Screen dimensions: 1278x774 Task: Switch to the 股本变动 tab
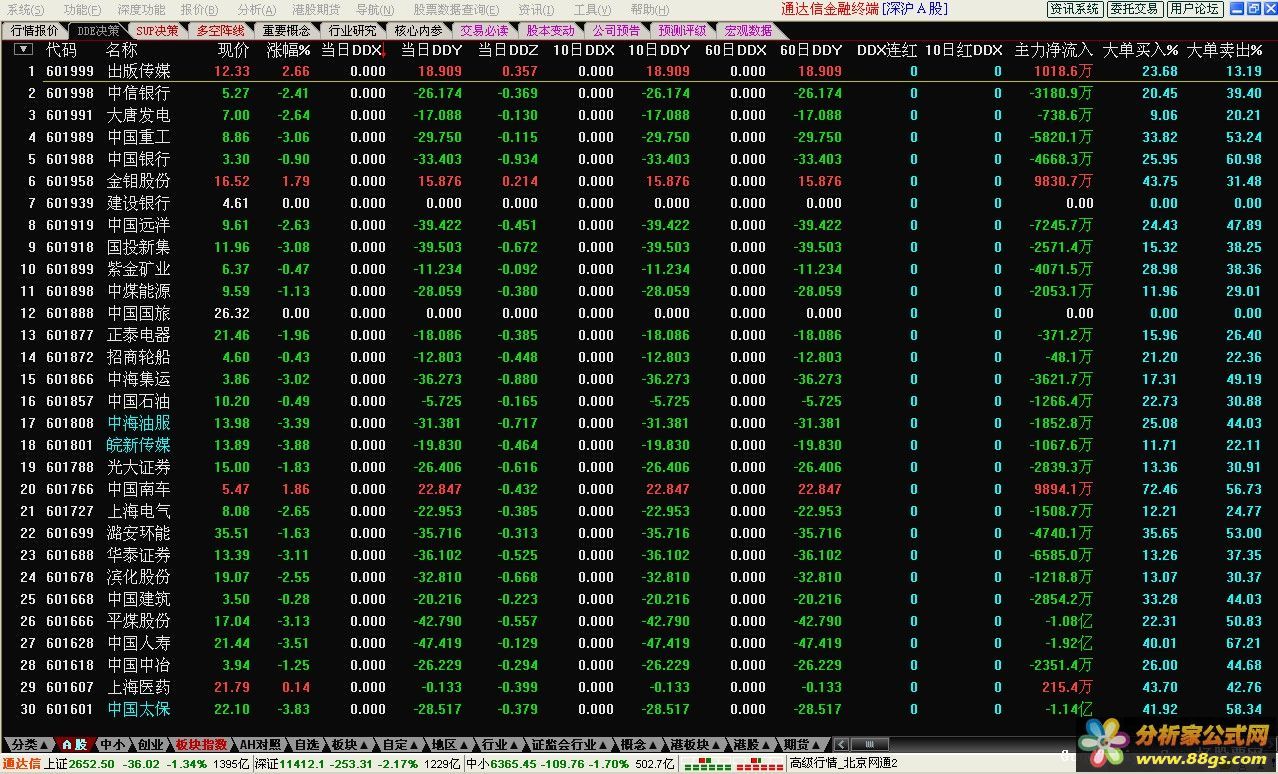pos(550,30)
